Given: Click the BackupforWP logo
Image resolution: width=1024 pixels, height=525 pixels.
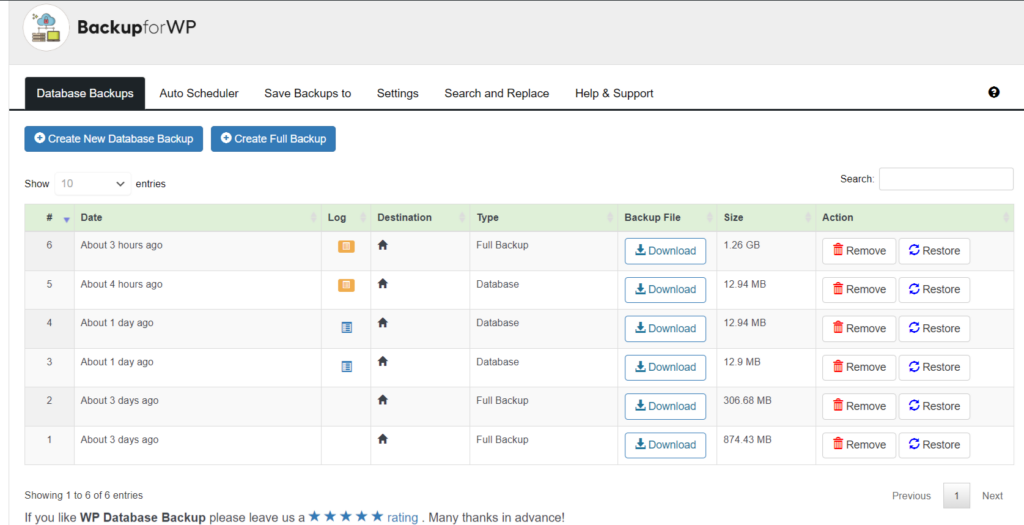Looking at the screenshot, I should (x=110, y=27).
